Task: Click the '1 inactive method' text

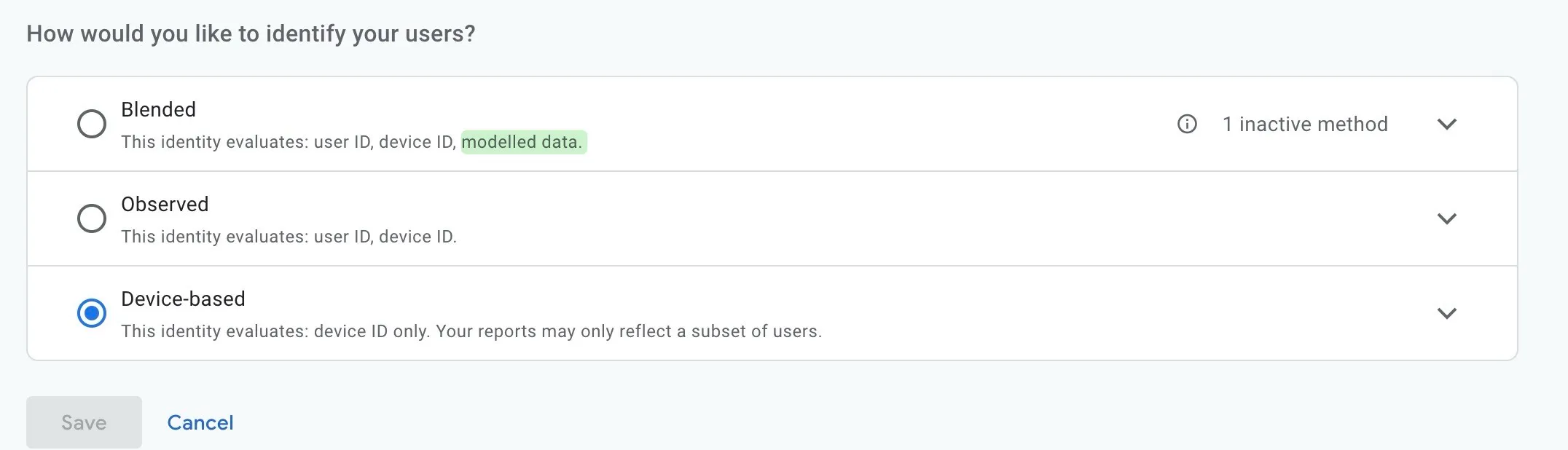Action: [1304, 125]
